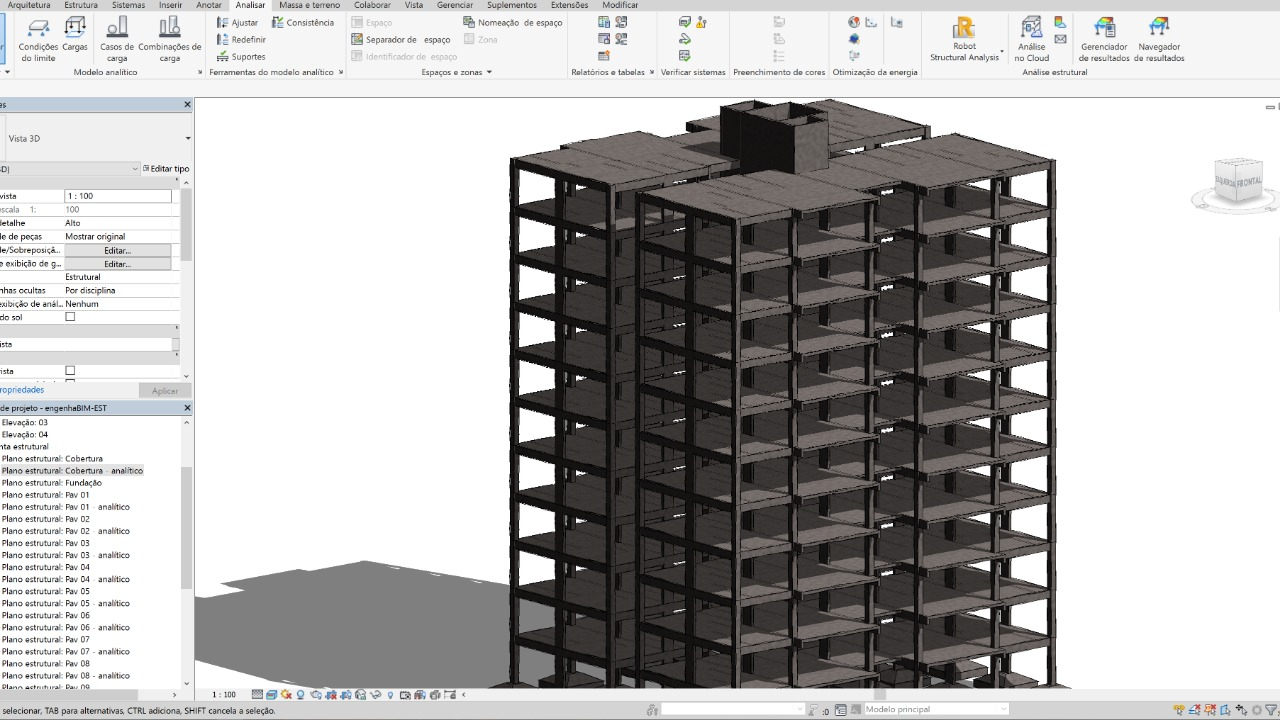Expand the Vista 3D type selector dropdown

click(187, 139)
